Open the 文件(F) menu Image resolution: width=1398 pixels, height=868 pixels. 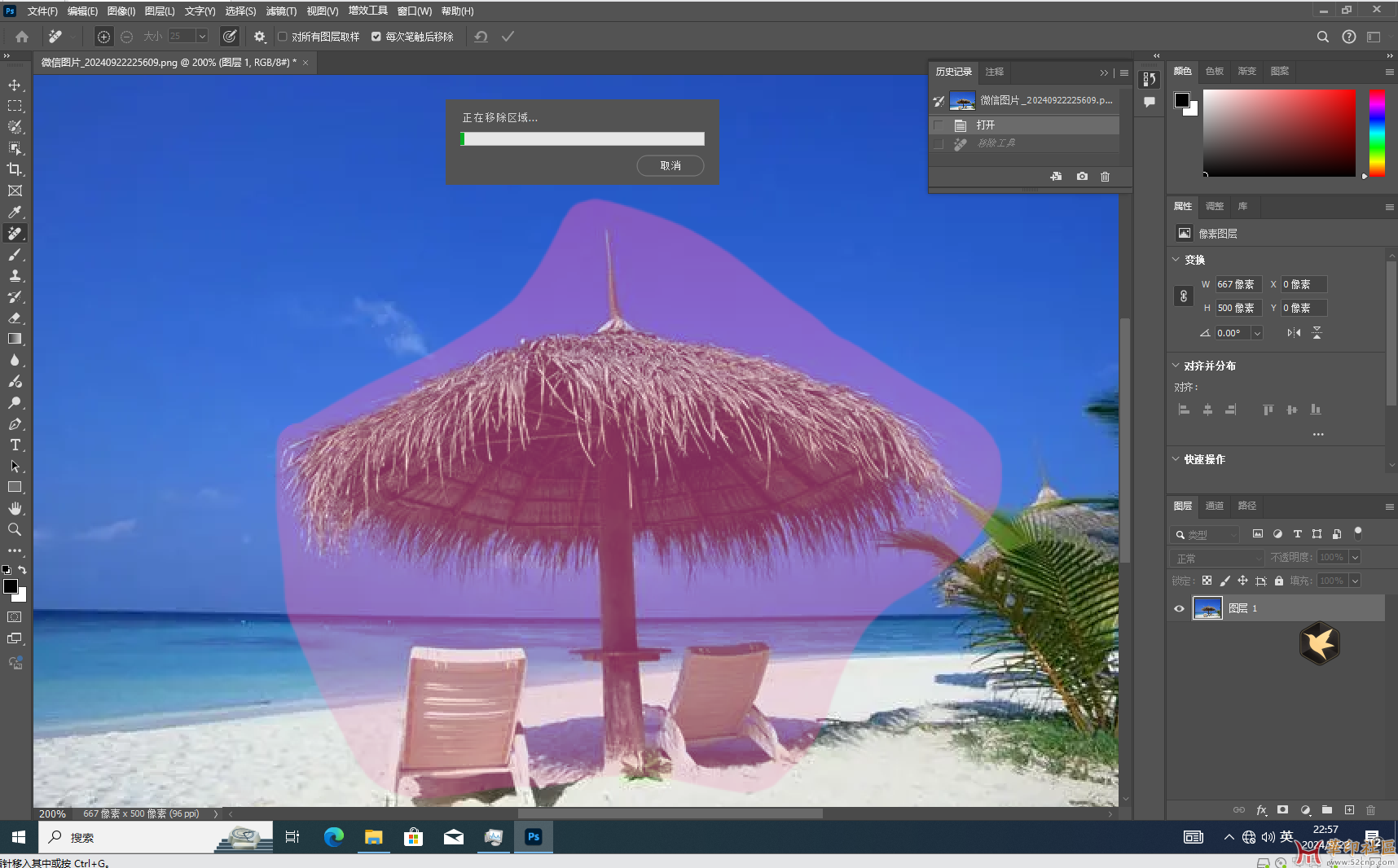click(42, 11)
